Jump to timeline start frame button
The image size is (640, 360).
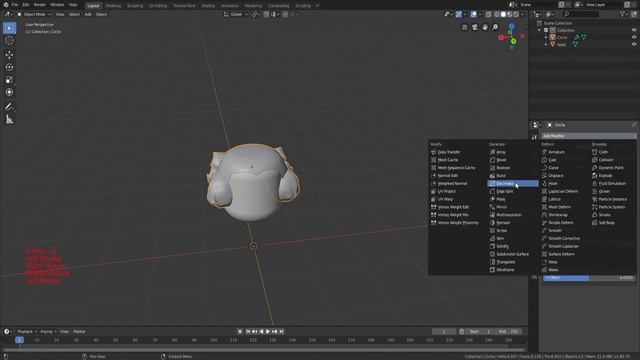(x=248, y=331)
